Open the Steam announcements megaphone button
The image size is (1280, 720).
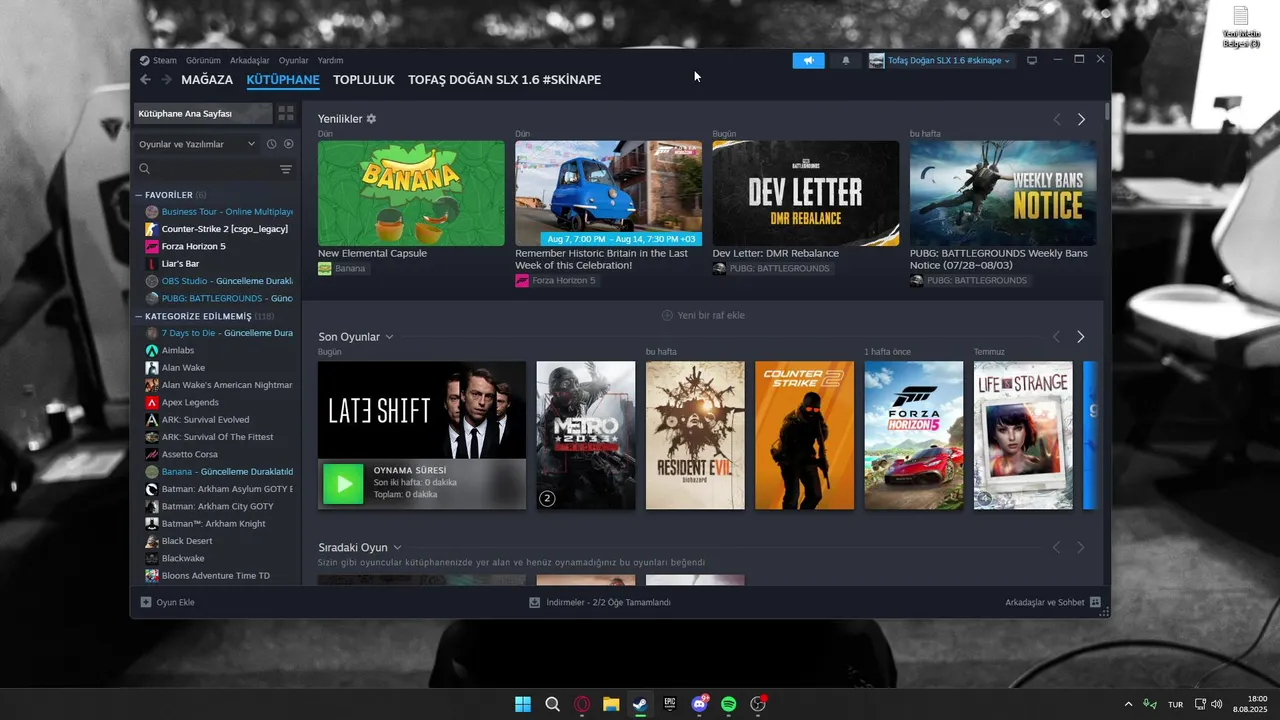point(808,60)
